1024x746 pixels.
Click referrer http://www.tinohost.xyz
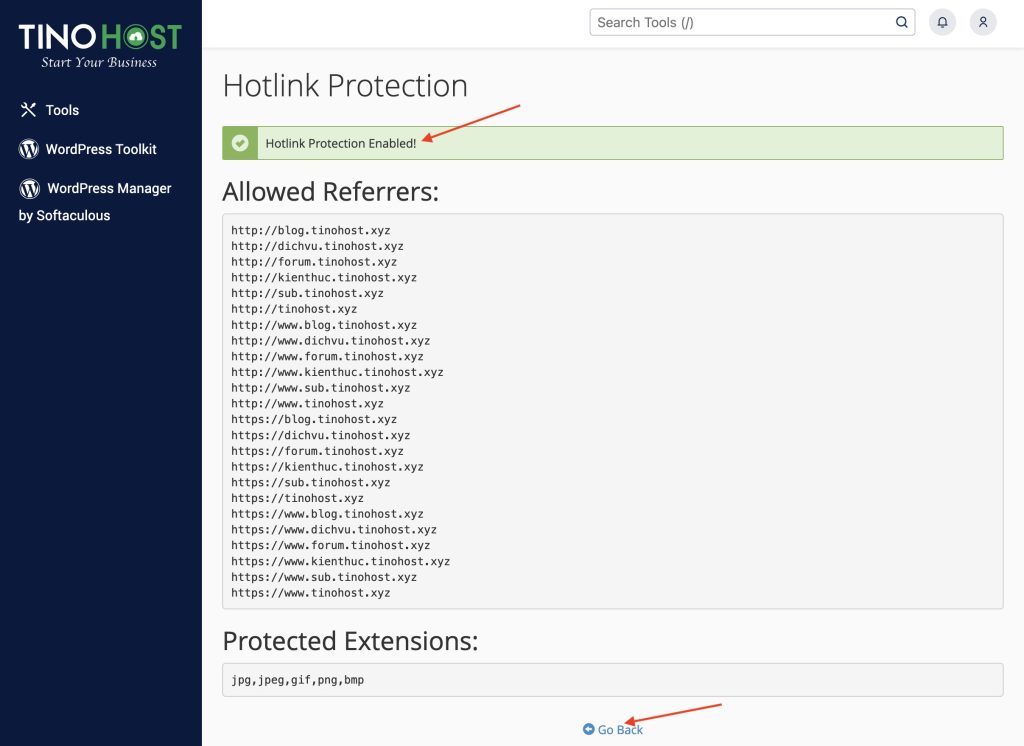point(308,404)
